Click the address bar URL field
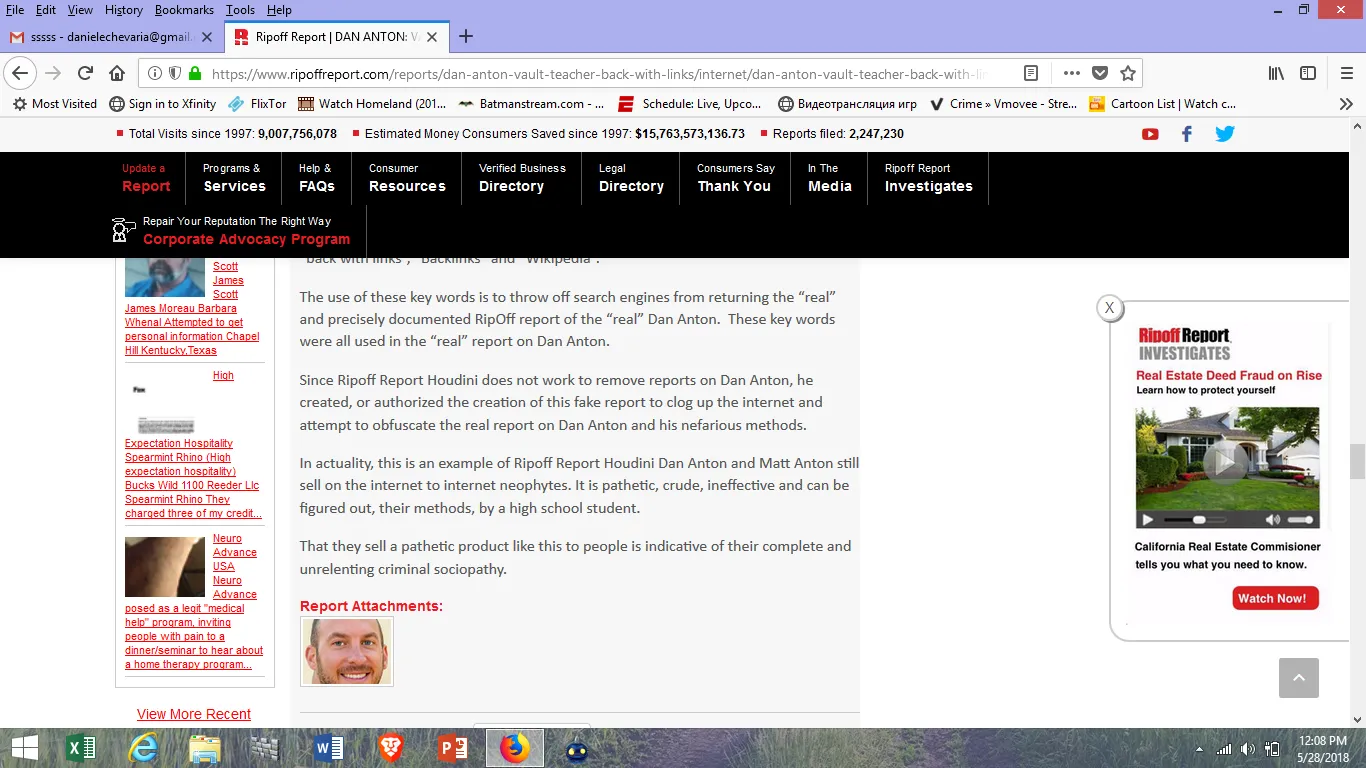The height and width of the screenshot is (768, 1366). point(600,73)
